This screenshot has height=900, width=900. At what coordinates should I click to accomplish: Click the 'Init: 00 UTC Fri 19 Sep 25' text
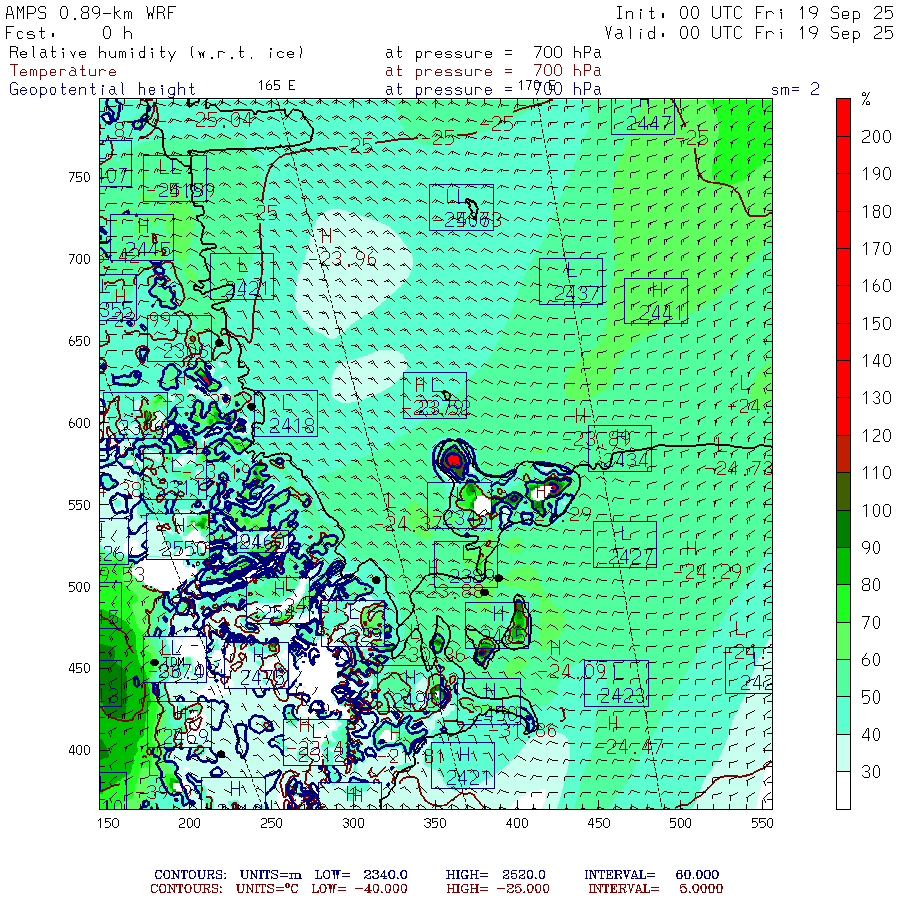[x=754, y=13]
